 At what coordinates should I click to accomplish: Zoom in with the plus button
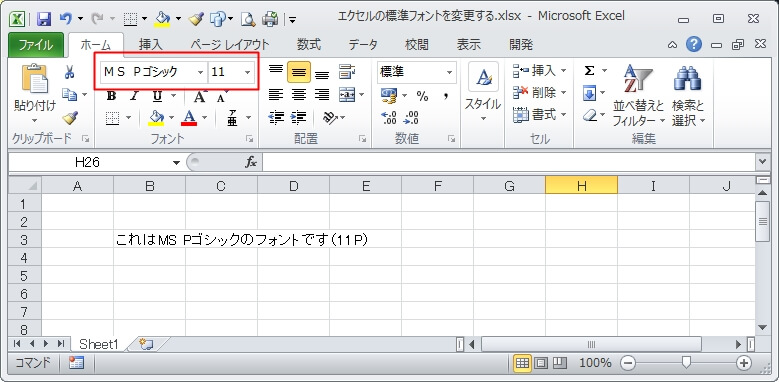click(x=744, y=363)
